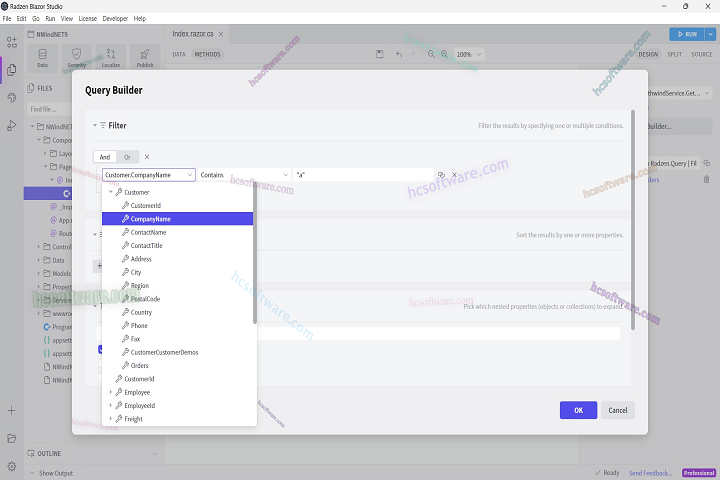This screenshot has height=480, width=720.
Task: Remove the filter group with X icon
Action: (x=147, y=157)
